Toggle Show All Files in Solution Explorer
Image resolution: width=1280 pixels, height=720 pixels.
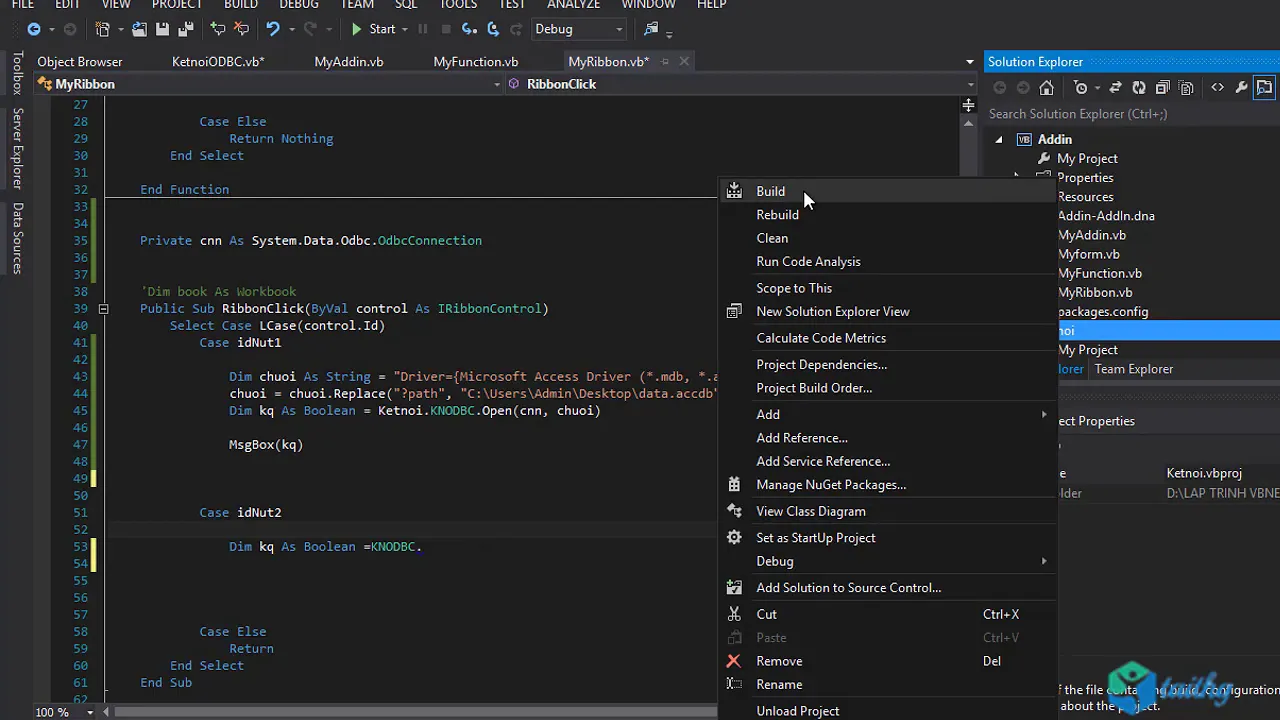[1187, 88]
